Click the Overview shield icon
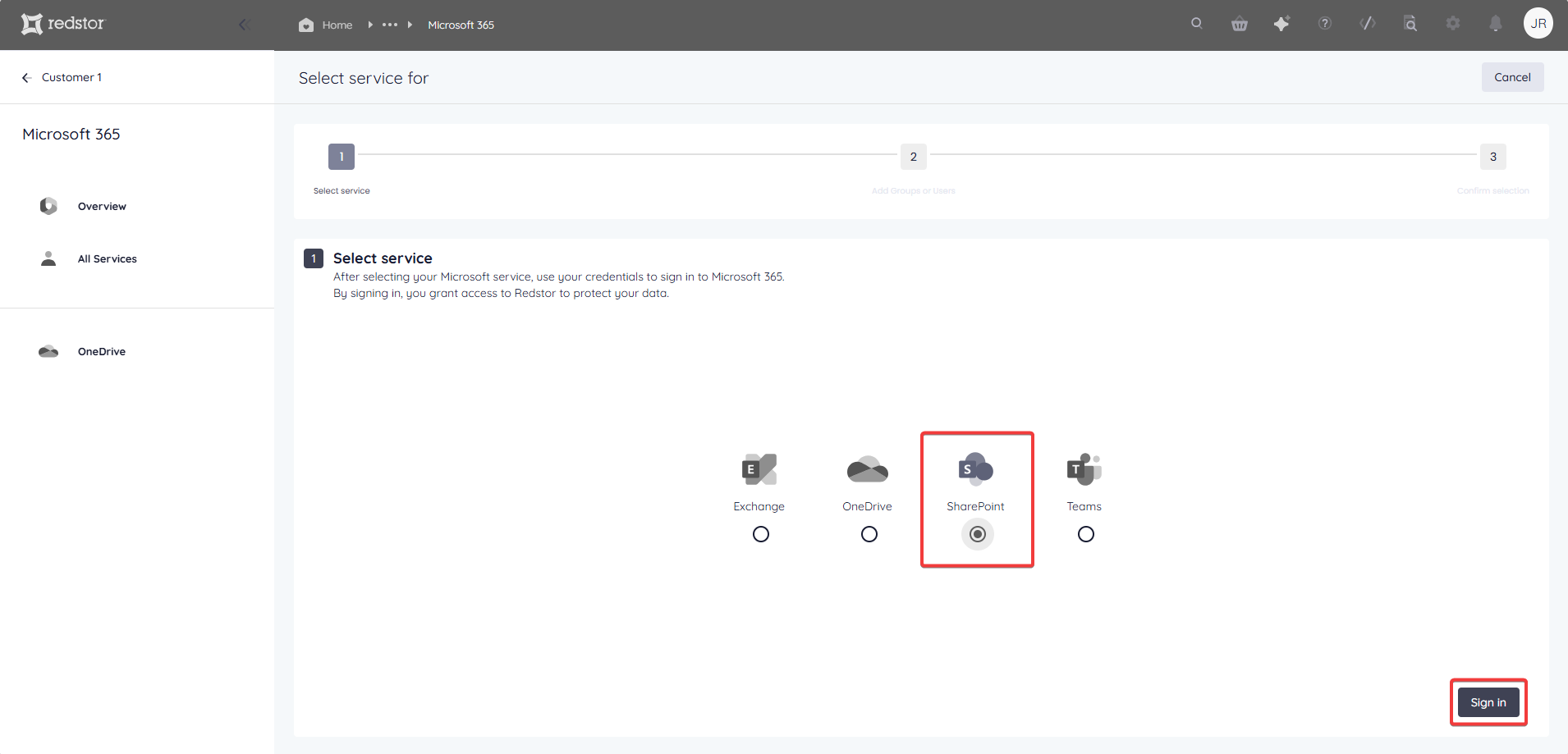The height and width of the screenshot is (754, 1568). tap(48, 206)
